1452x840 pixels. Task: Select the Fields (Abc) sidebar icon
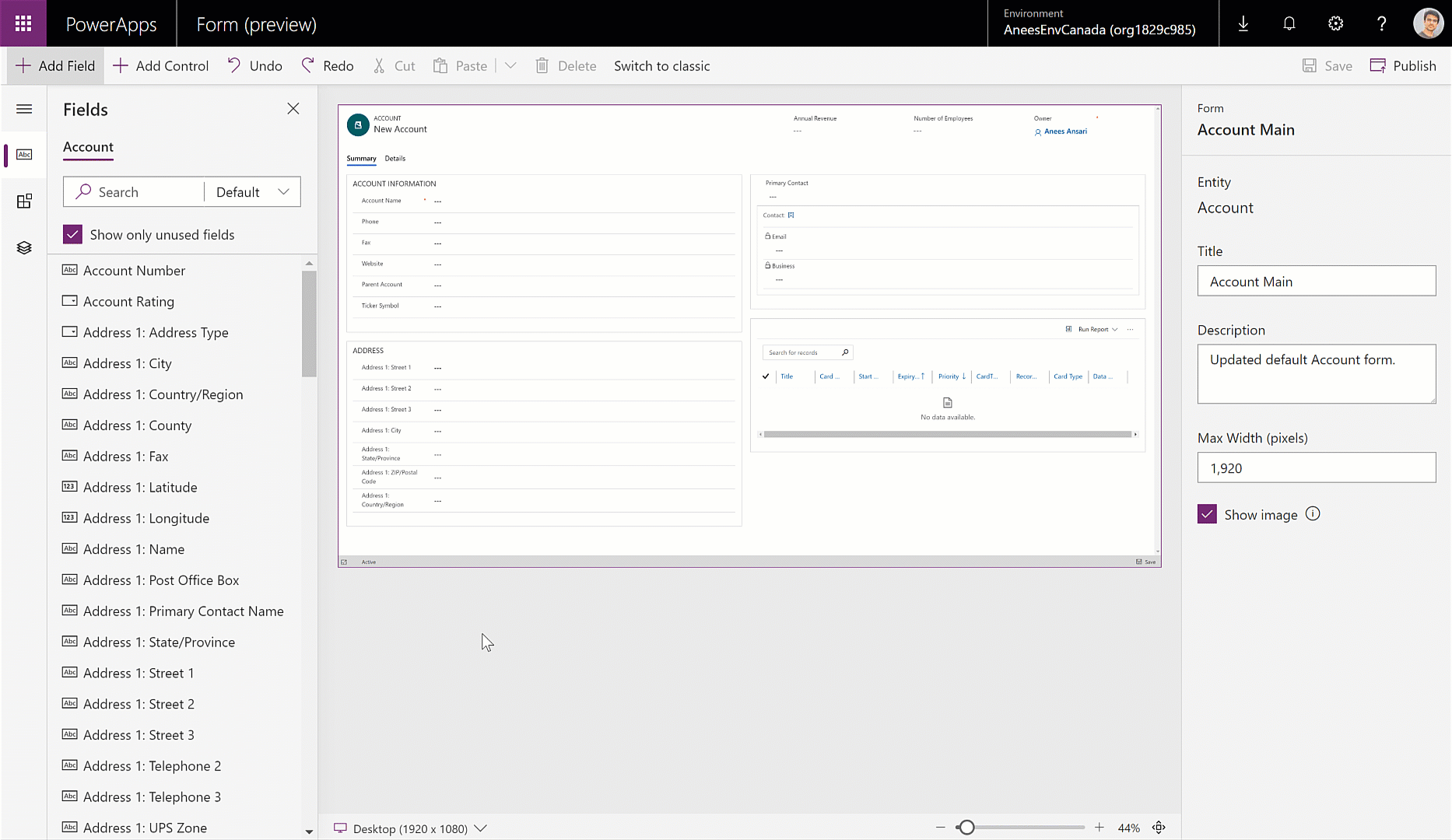click(x=24, y=155)
